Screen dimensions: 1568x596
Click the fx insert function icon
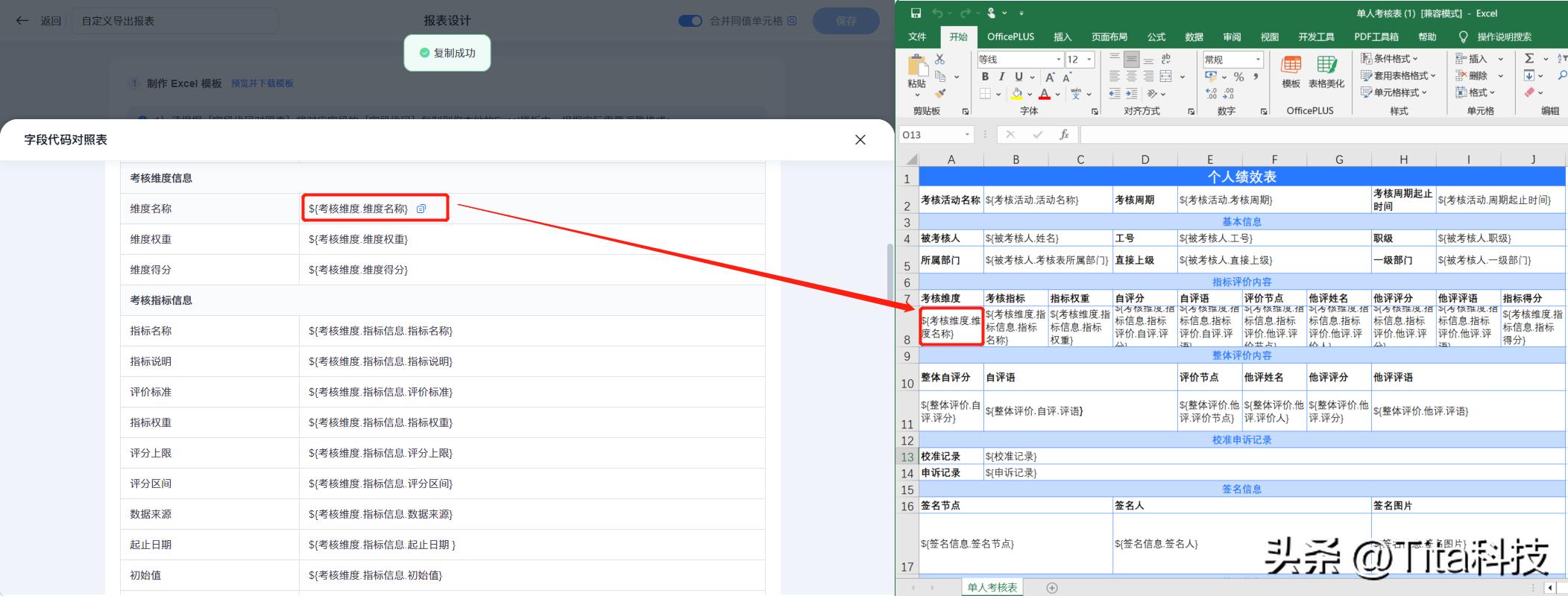(1064, 135)
